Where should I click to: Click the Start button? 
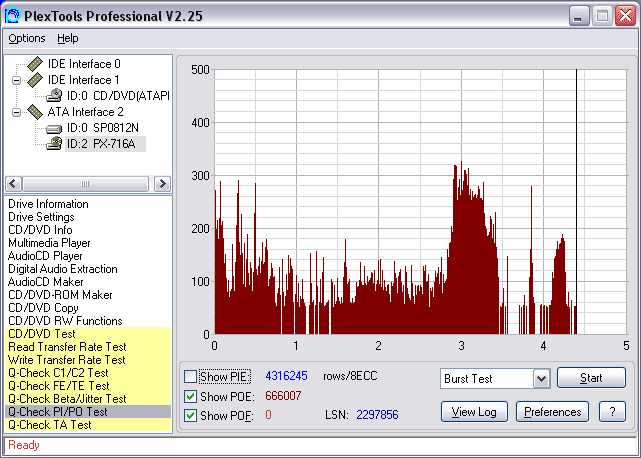(591, 377)
